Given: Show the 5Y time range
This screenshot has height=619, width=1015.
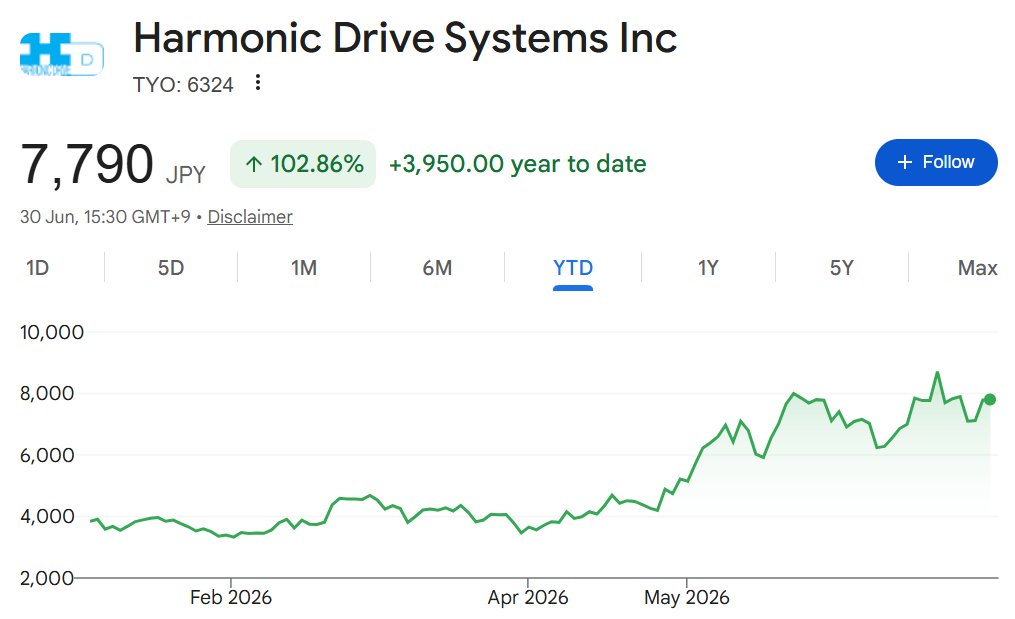Looking at the screenshot, I should point(842,267).
